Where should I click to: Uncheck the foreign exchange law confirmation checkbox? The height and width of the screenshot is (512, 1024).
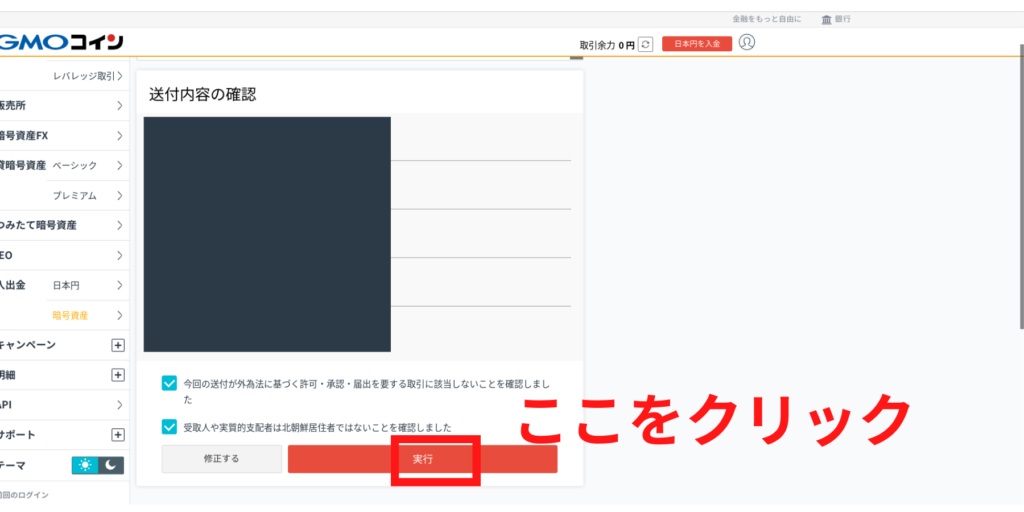click(169, 383)
